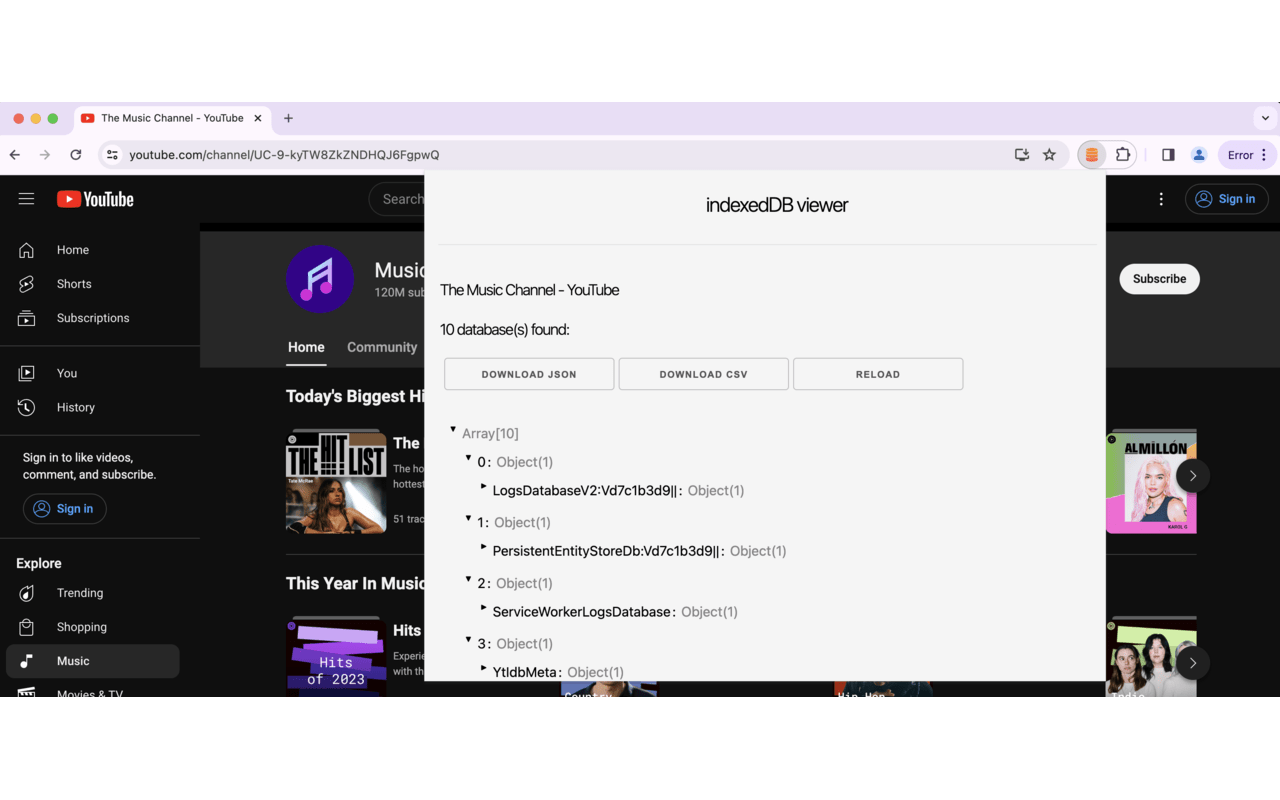
Task: Click the install app icon in address bar
Action: (1021, 155)
